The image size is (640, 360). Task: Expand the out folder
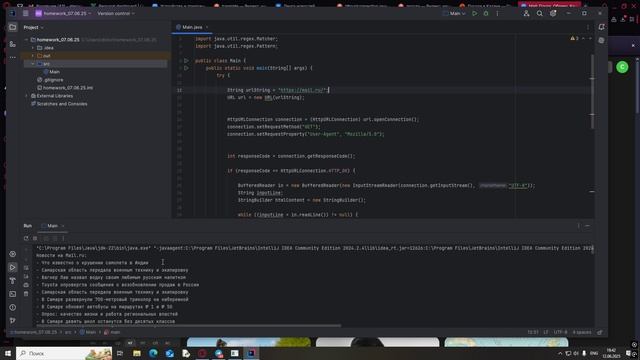pyautogui.click(x=33, y=56)
